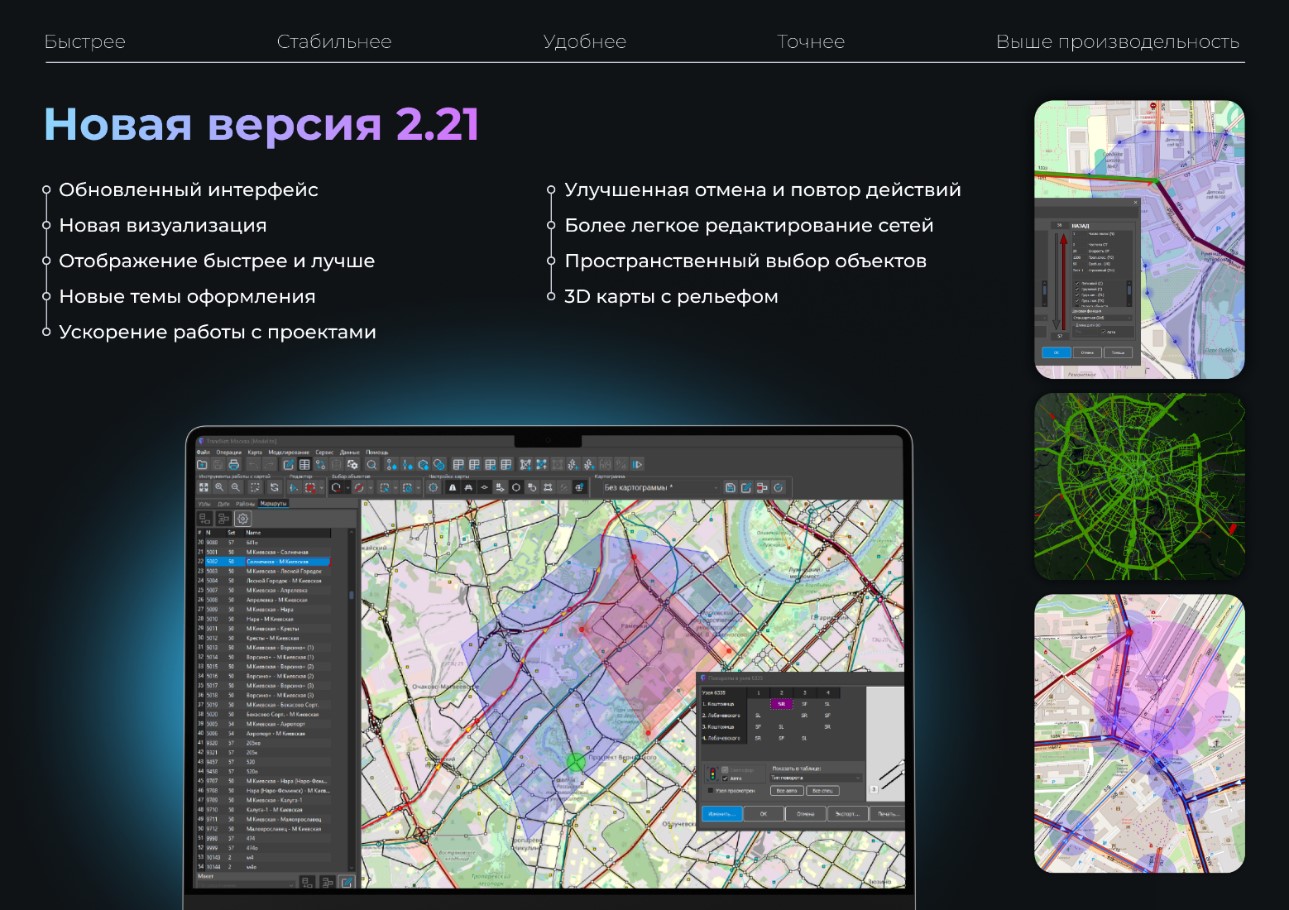Viewport: 1289px width, 910px height.
Task: Open the gear settings icon in routes panel
Action: click(242, 519)
